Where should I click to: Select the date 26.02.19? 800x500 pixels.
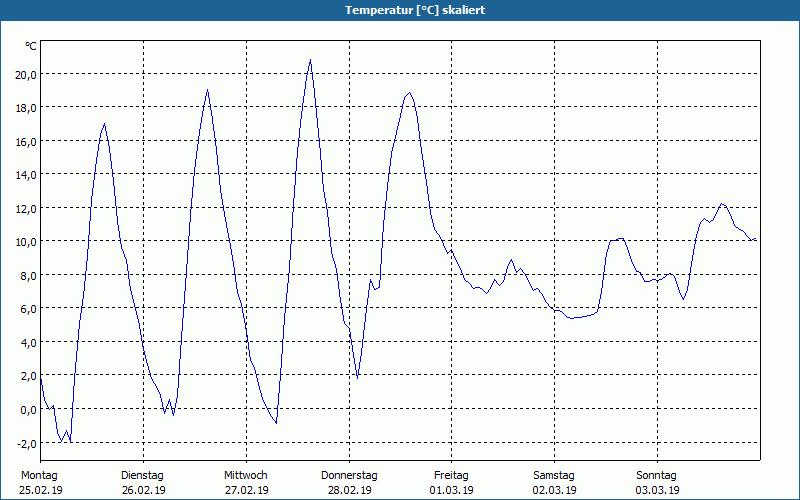144,490
